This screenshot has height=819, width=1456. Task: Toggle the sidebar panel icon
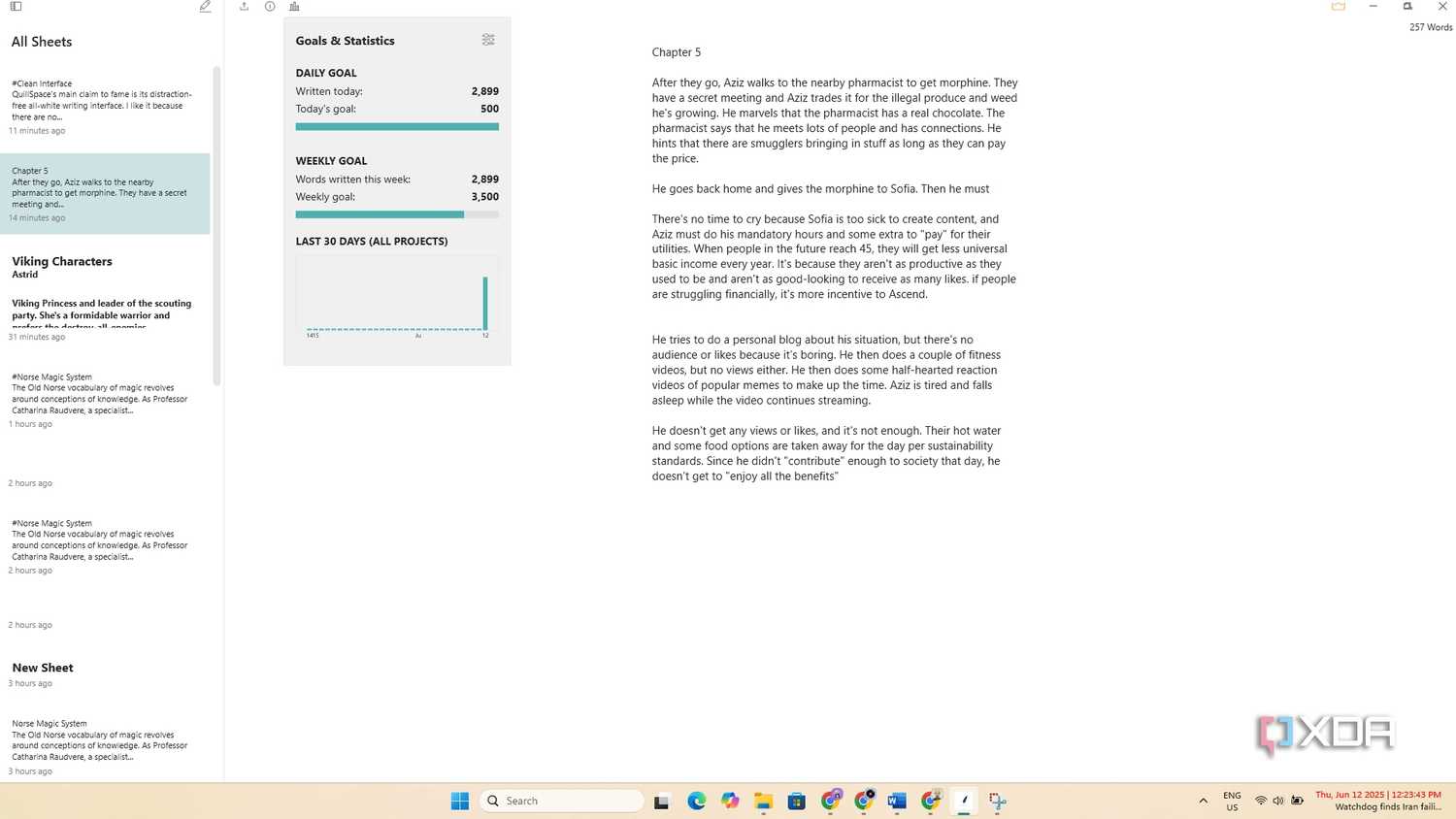point(16,7)
